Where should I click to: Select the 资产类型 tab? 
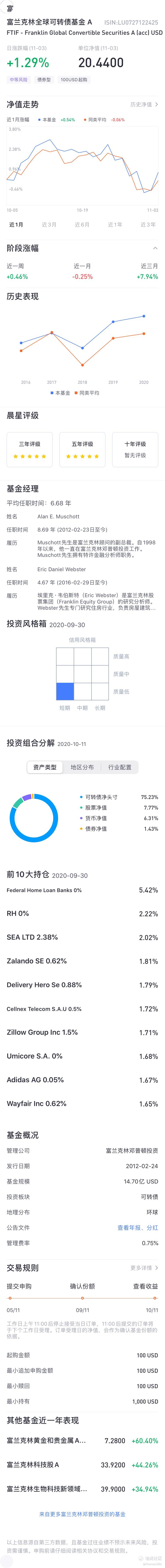pos(45,767)
